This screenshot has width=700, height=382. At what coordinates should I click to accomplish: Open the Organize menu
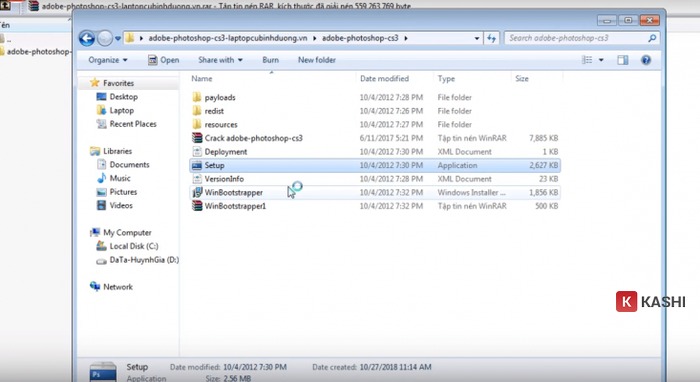coord(108,60)
